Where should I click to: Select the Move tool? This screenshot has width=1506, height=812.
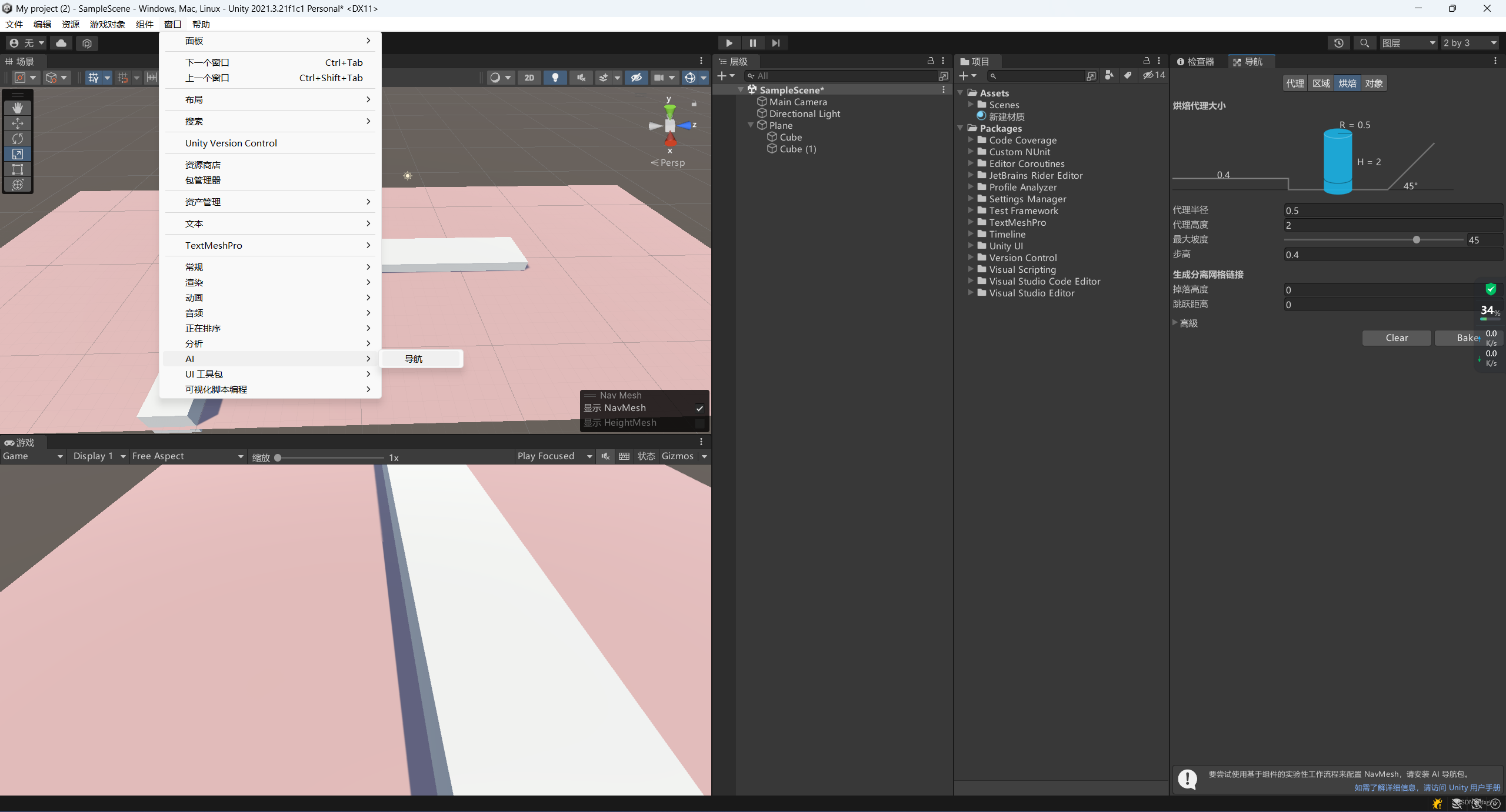click(x=18, y=123)
